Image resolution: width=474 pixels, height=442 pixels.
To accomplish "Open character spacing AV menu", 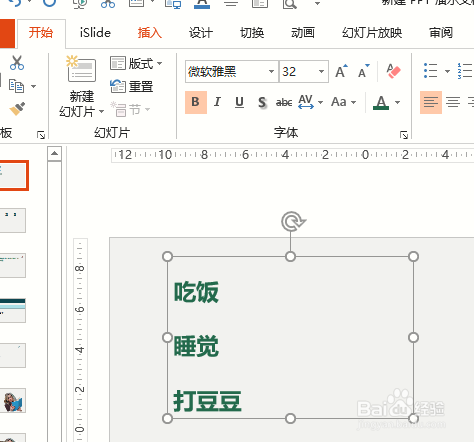I will (x=310, y=102).
